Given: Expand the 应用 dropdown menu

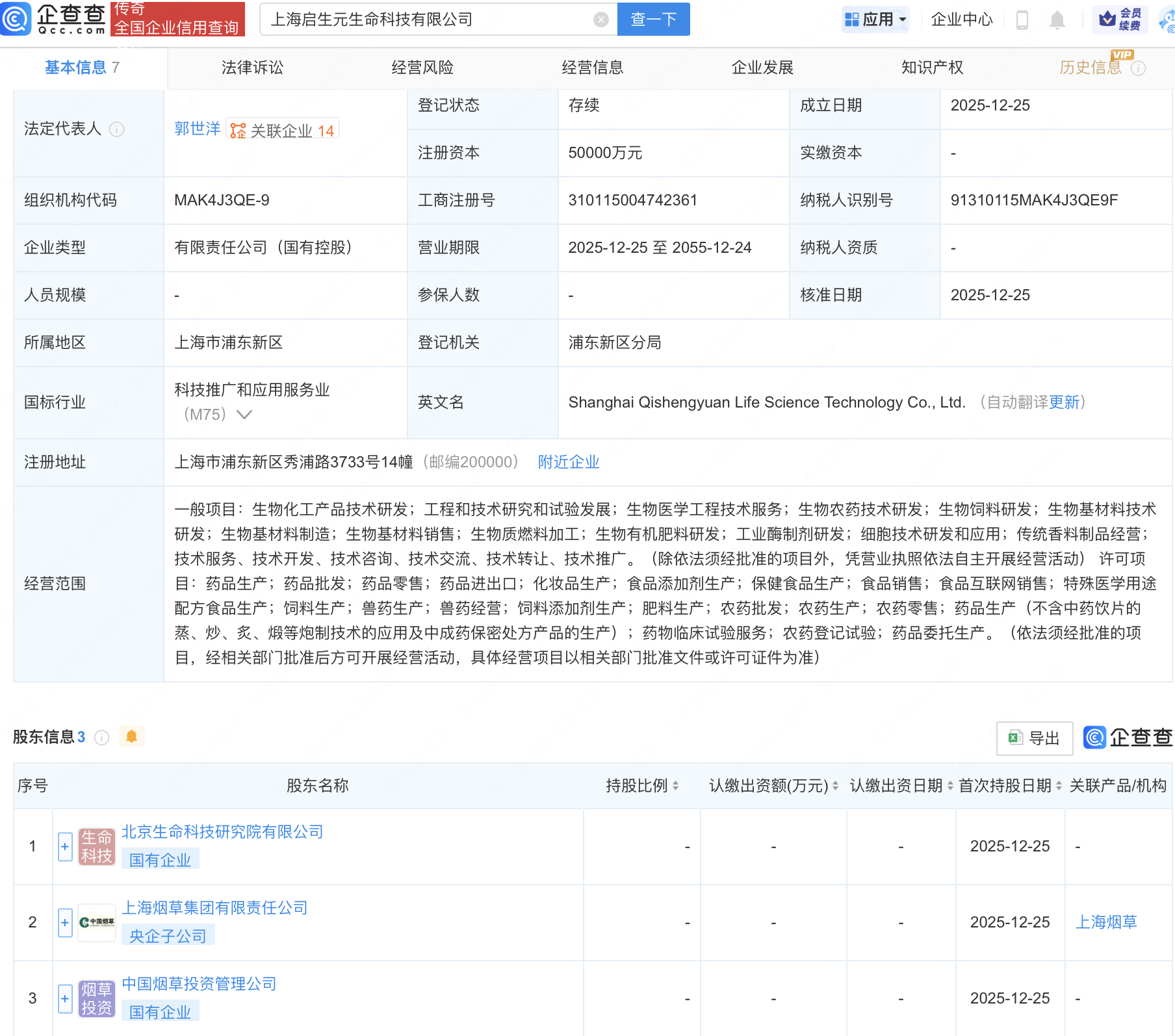Looking at the screenshot, I should [x=875, y=19].
